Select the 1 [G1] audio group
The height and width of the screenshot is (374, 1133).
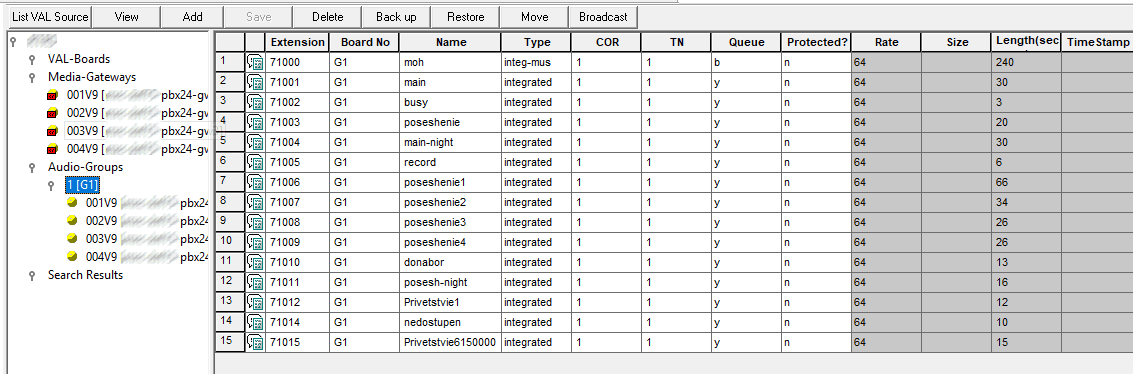82,186
